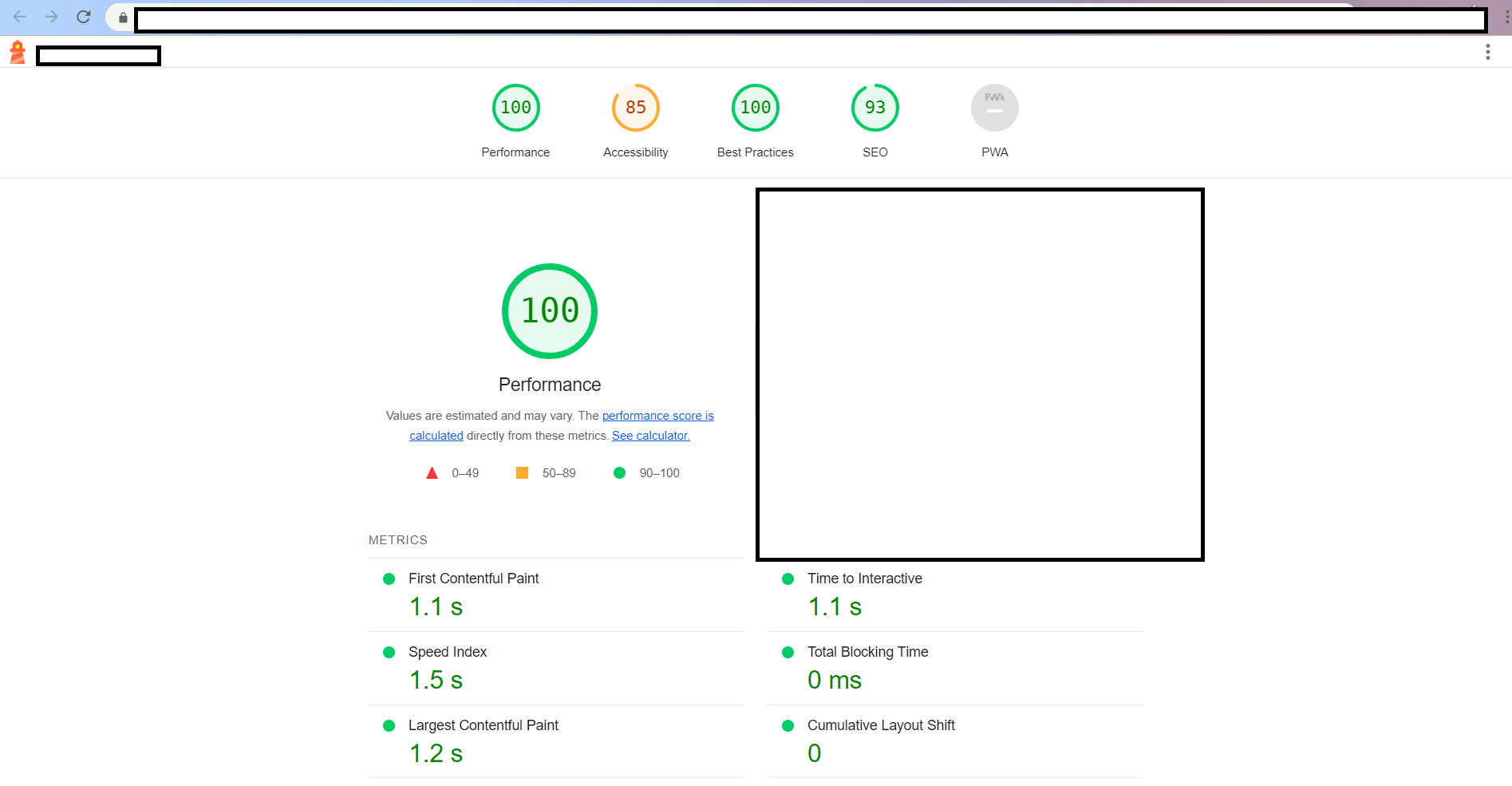This screenshot has height=786, width=1512.
Task: Click the 50–89 legend range text
Action: tap(559, 473)
